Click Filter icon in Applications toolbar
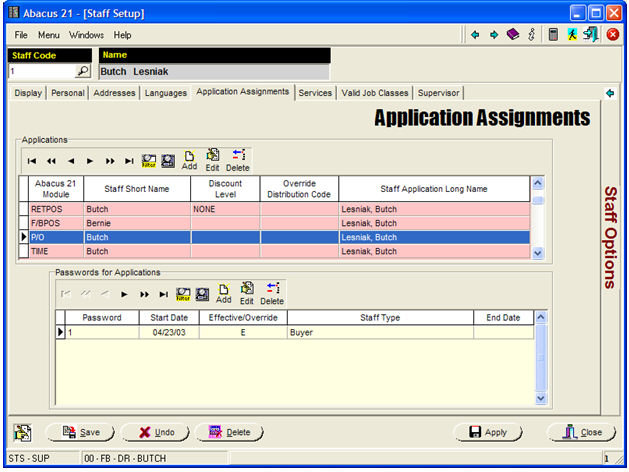The image size is (629, 472). pos(149,160)
